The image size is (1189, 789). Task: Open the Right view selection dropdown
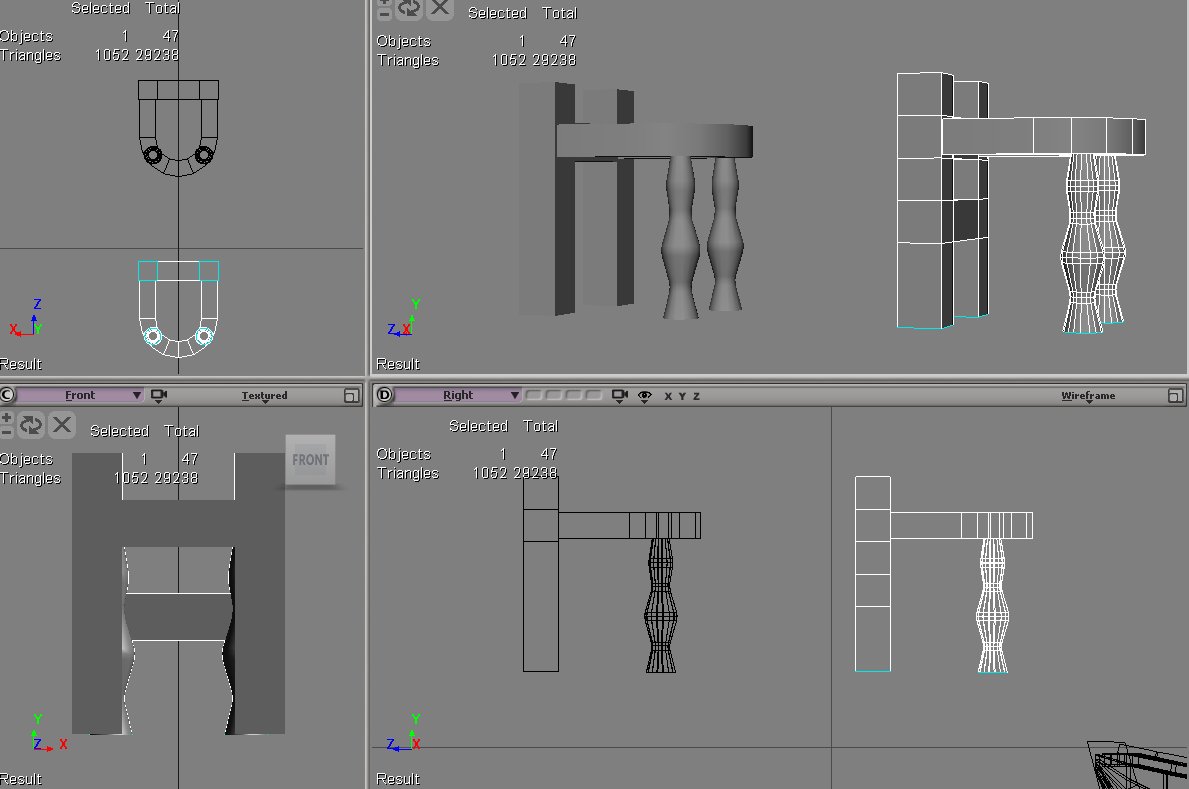(x=459, y=395)
